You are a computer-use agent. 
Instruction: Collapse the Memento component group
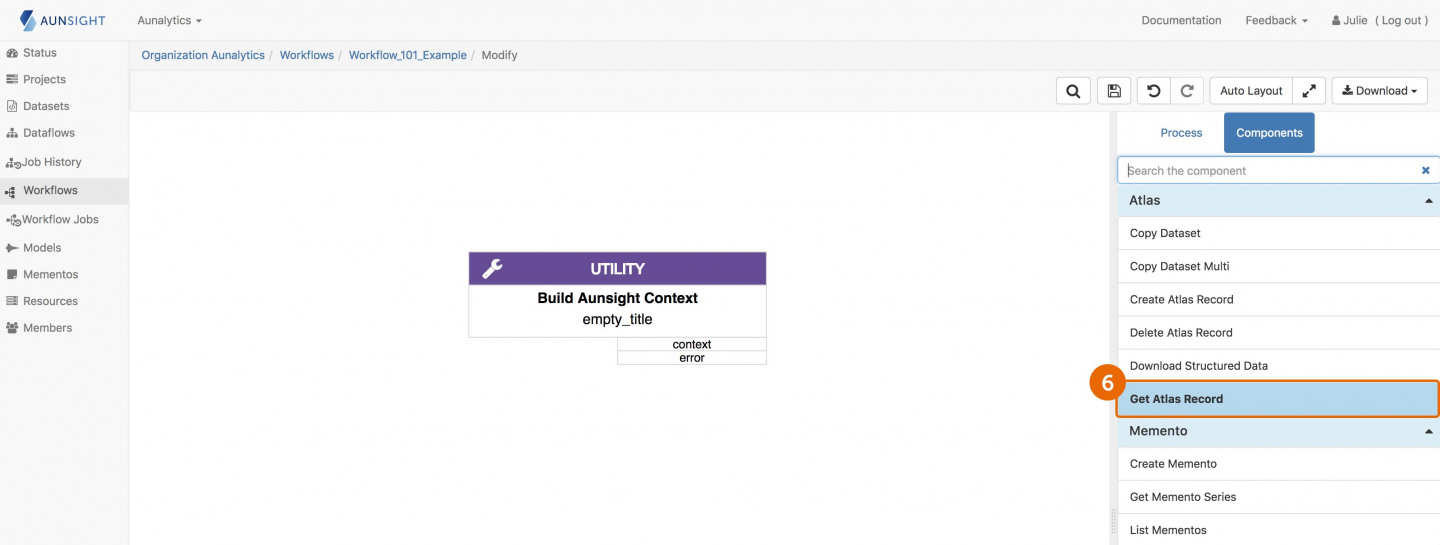(1428, 432)
